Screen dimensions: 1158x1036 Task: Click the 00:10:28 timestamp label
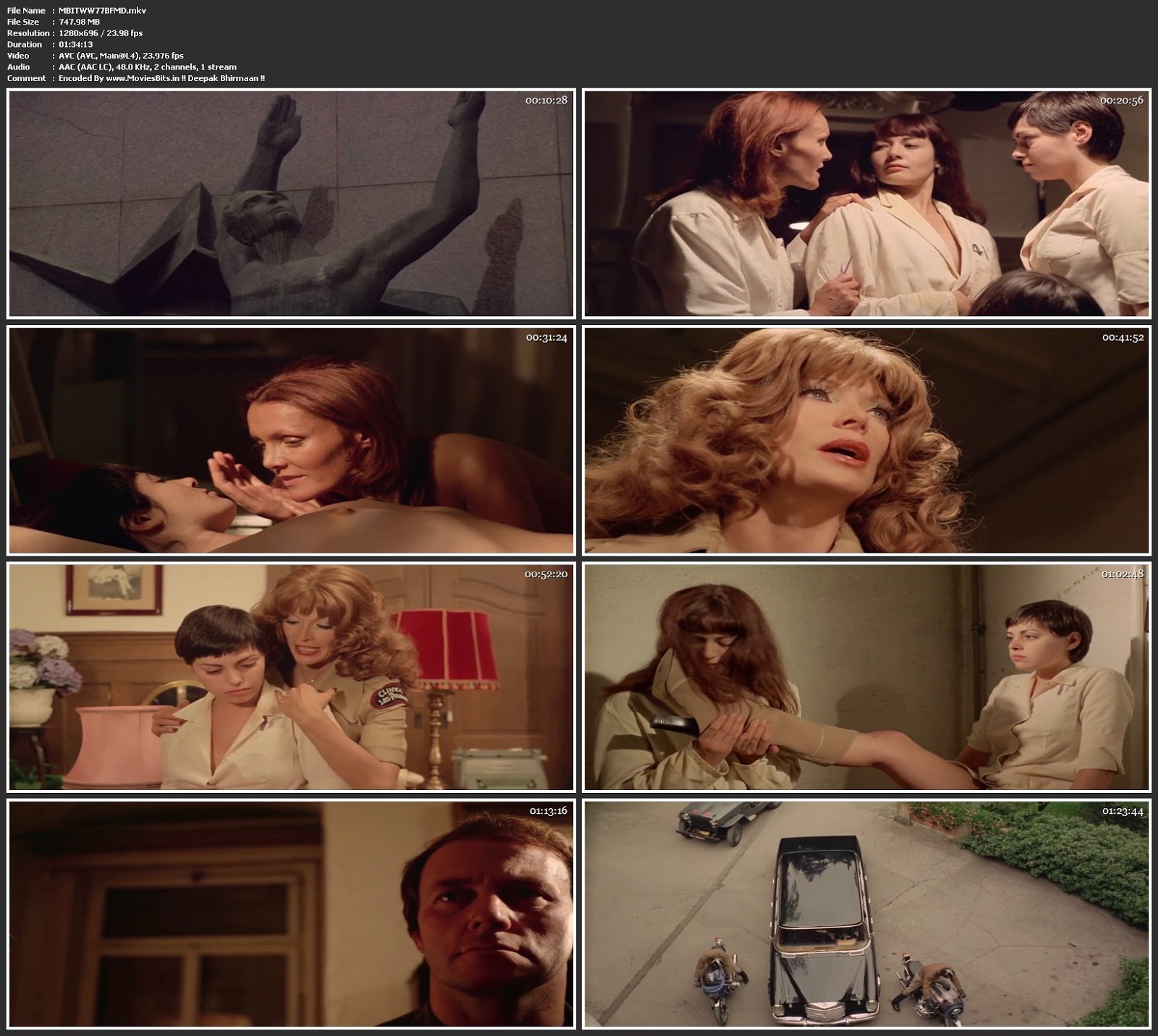[x=546, y=101]
